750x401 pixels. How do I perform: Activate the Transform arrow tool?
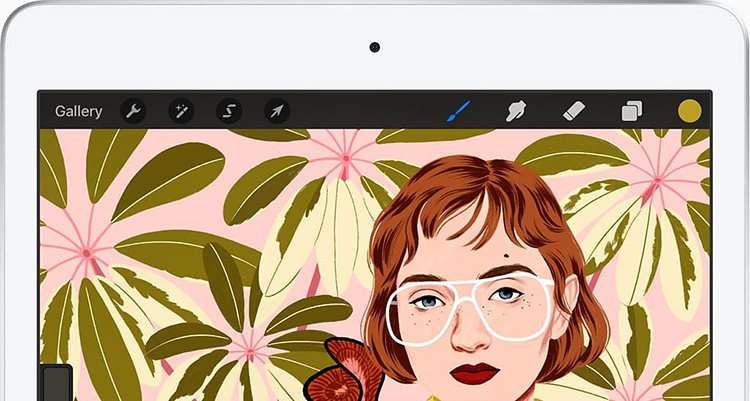(277, 111)
